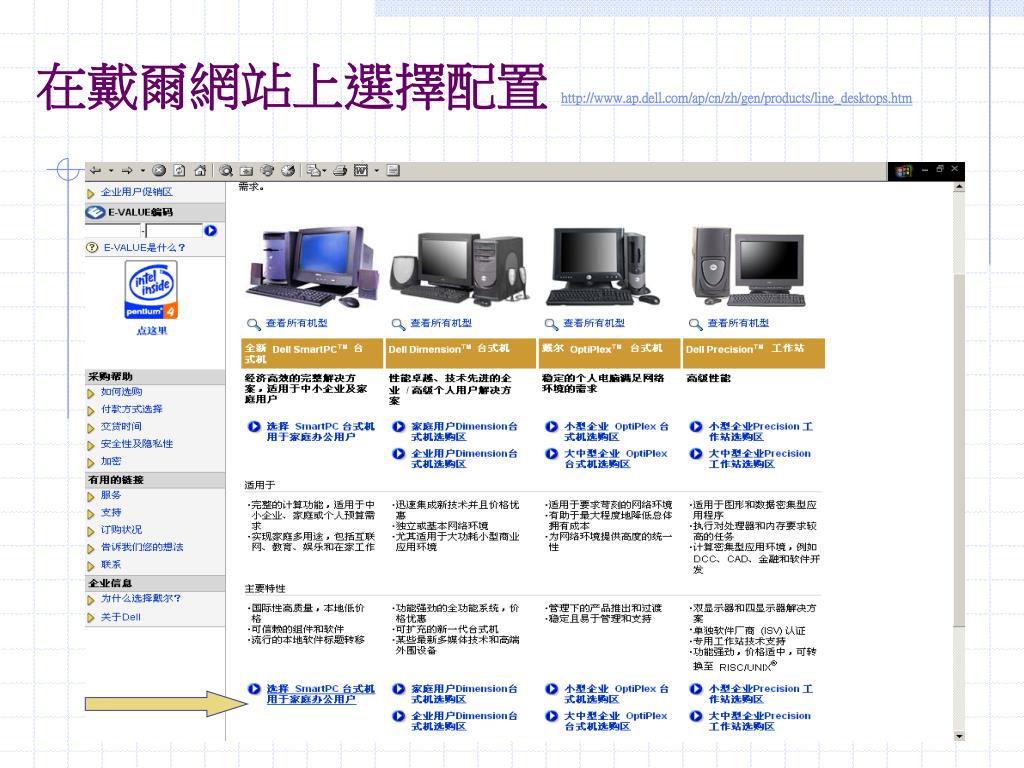The width and height of the screenshot is (1024, 768).
Task: Open upper 企业用户Dimension台式机选购区 link
Action: (464, 458)
